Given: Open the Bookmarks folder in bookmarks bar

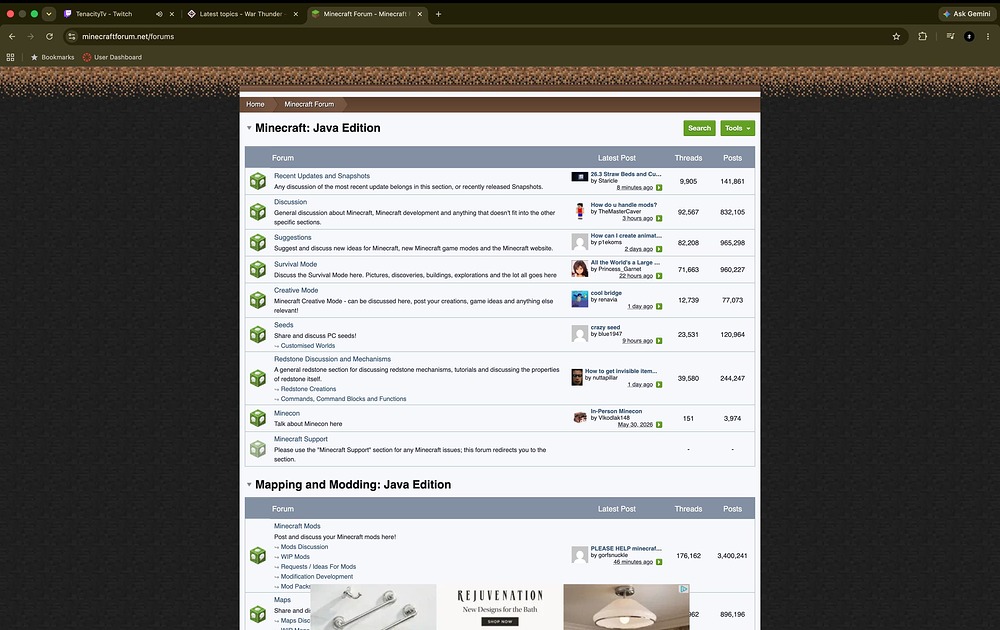Looking at the screenshot, I should pyautogui.click(x=52, y=57).
